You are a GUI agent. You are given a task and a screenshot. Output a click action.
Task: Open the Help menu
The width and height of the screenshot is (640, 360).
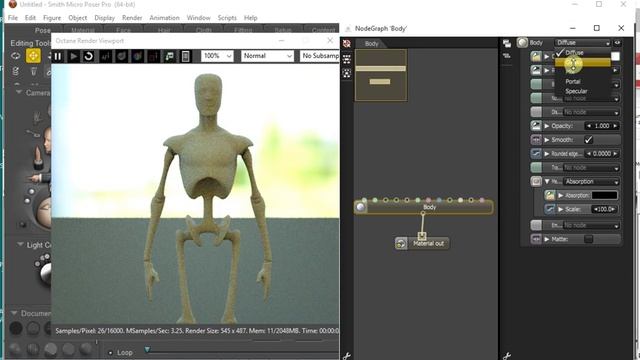(x=251, y=18)
